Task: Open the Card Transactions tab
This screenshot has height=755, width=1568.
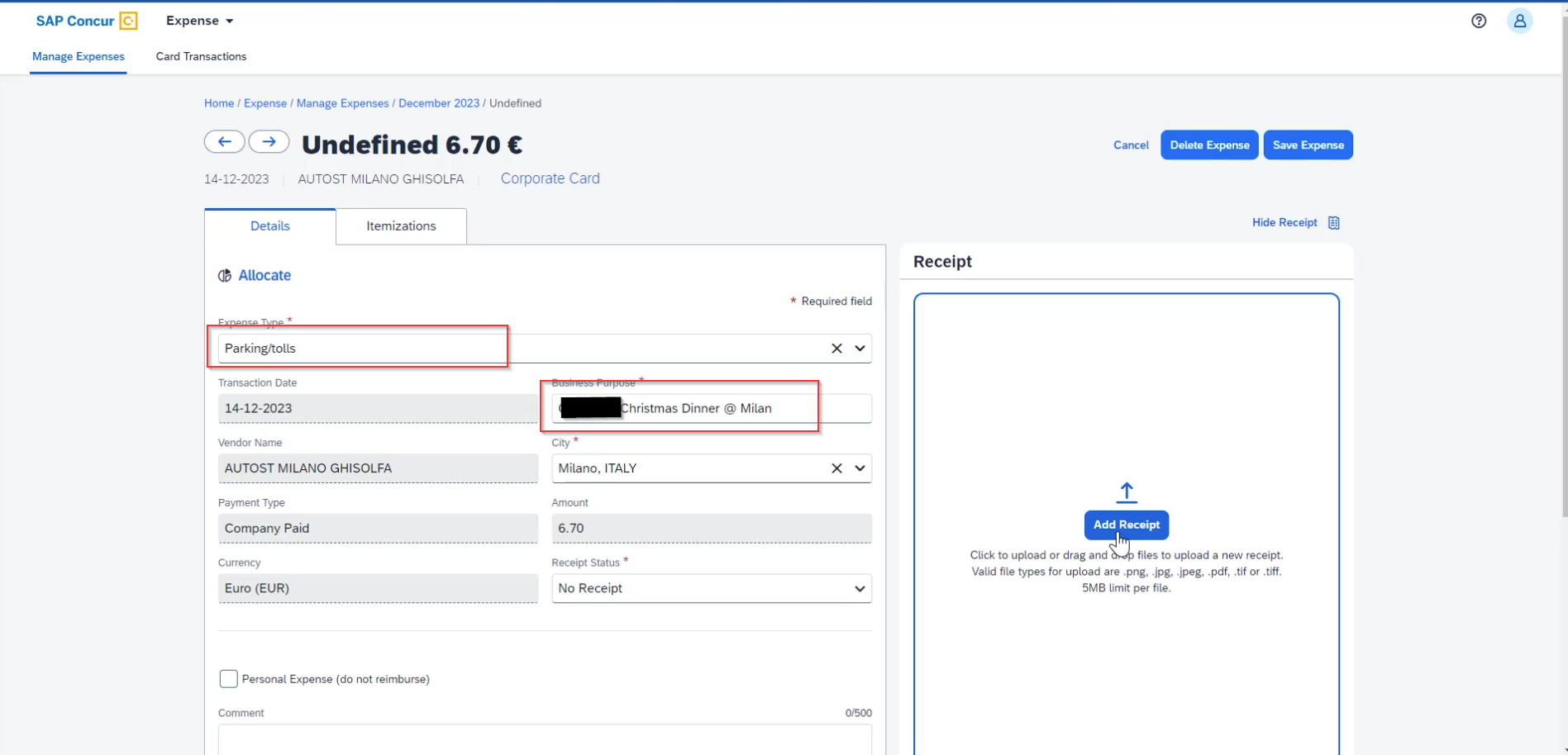Action: [200, 56]
